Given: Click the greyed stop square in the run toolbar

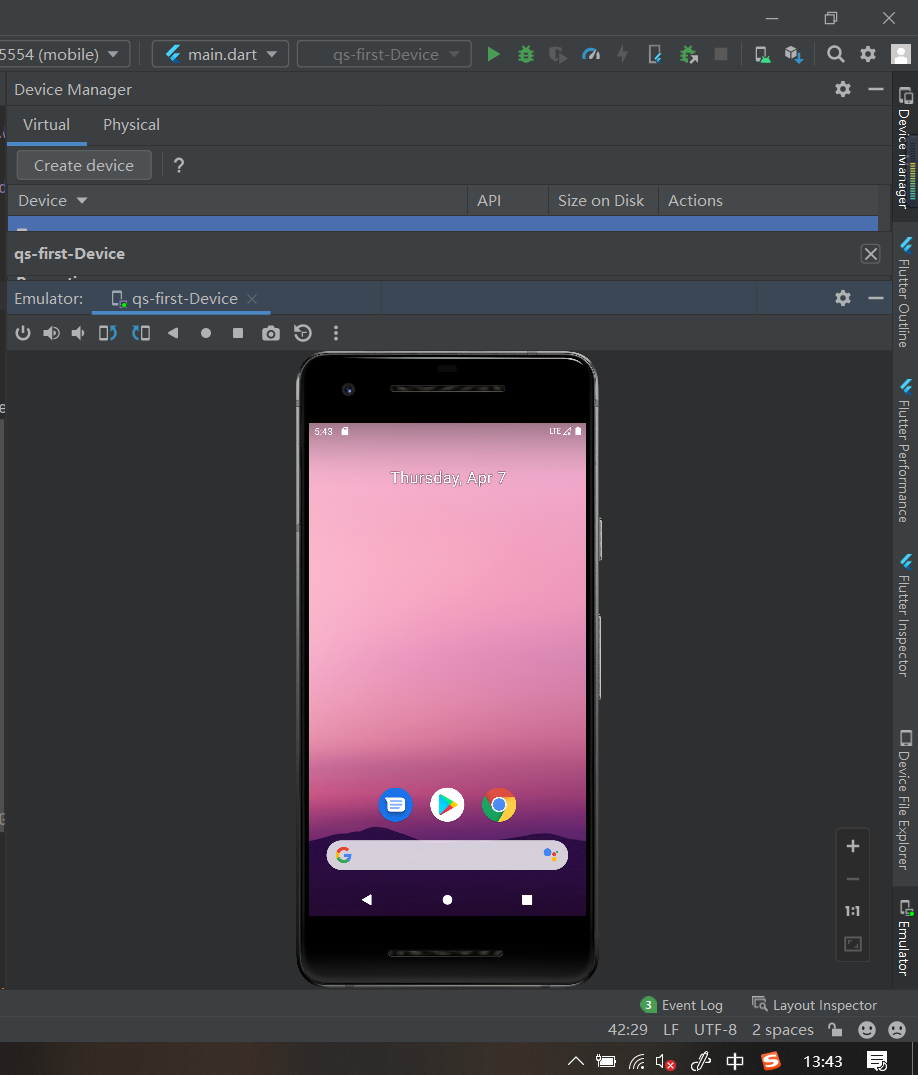Looking at the screenshot, I should coord(721,54).
